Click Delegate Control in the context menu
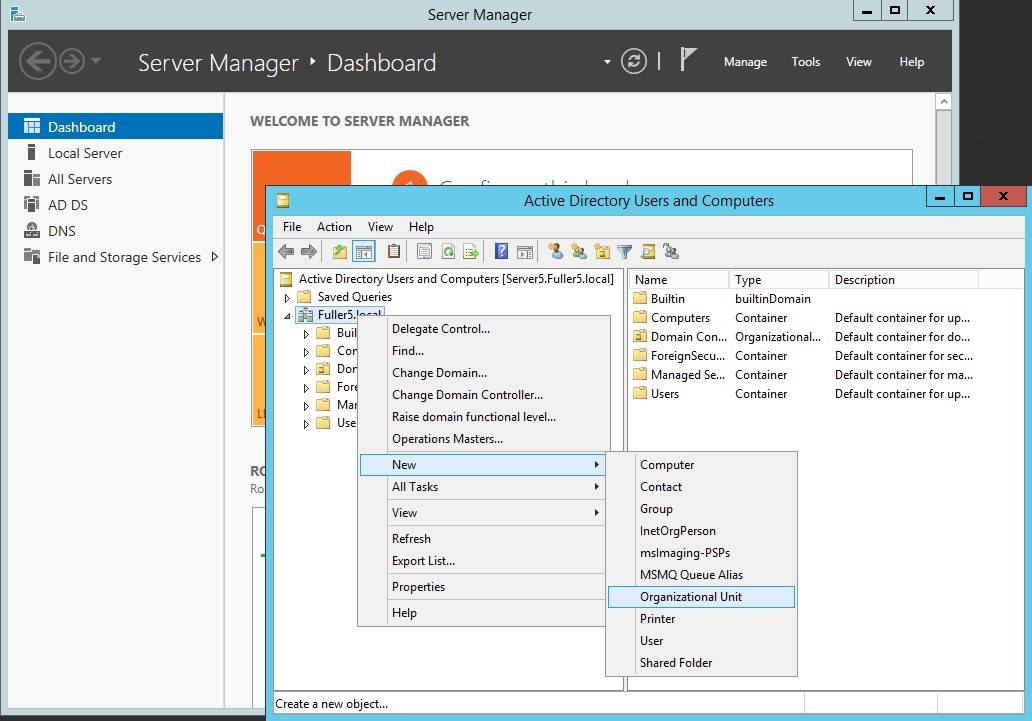The image size is (1032, 721). pyautogui.click(x=483, y=329)
